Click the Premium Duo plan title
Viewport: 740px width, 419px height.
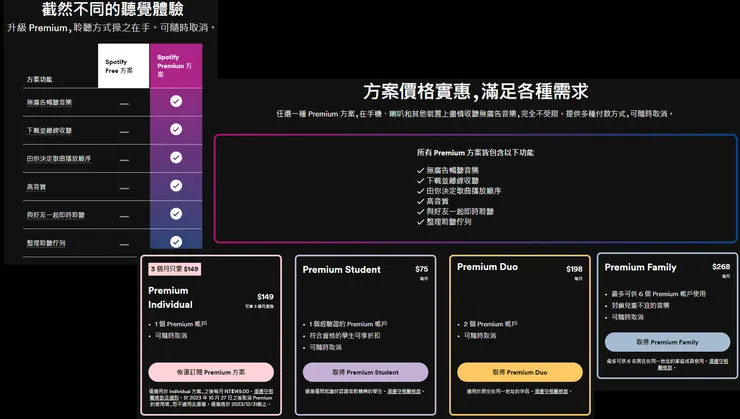tap(487, 267)
